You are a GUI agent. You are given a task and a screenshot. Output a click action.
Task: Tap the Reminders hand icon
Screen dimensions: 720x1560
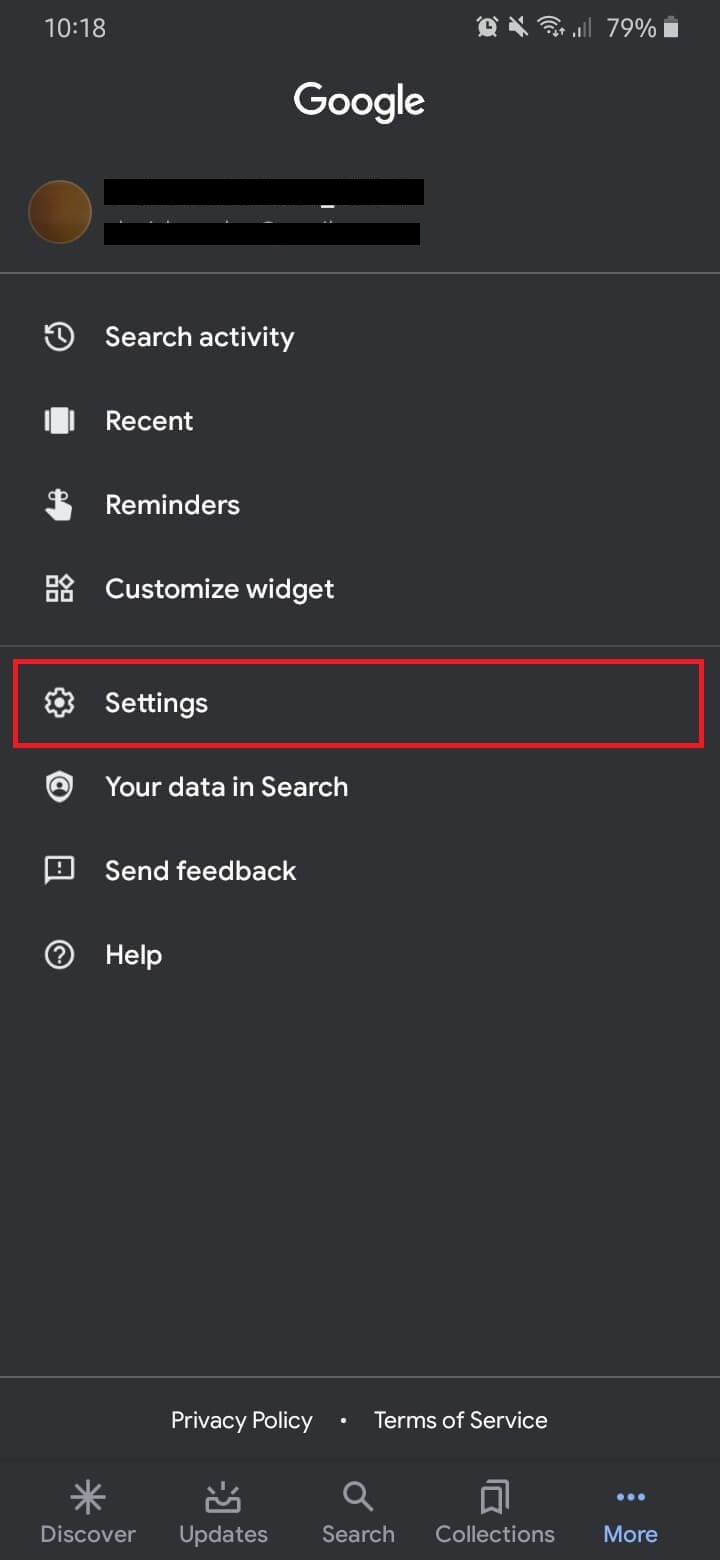click(x=59, y=505)
